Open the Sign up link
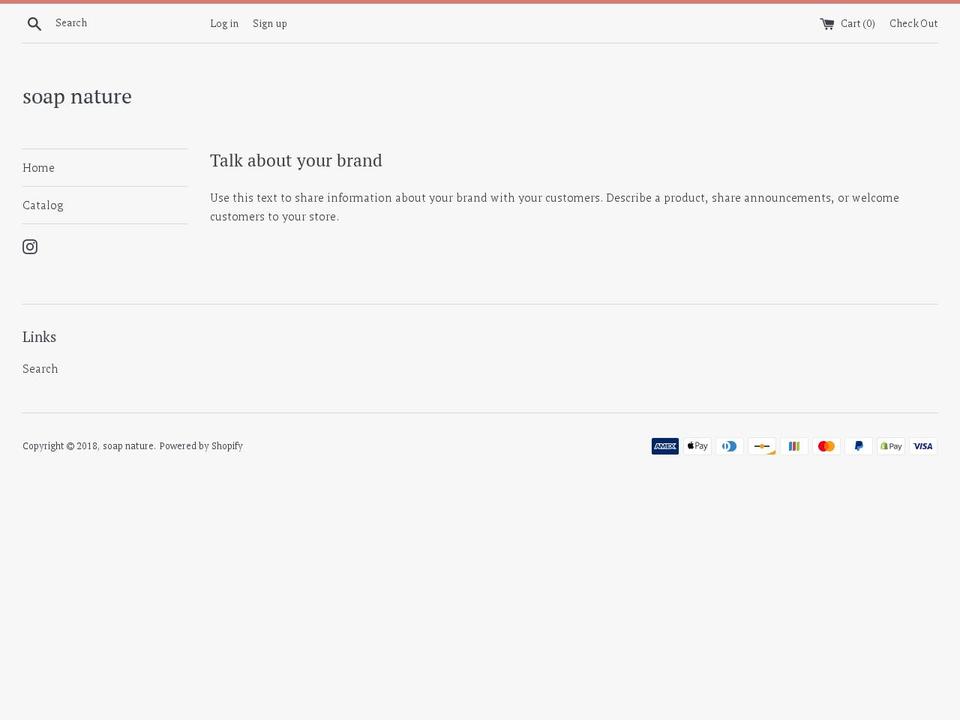 270,23
